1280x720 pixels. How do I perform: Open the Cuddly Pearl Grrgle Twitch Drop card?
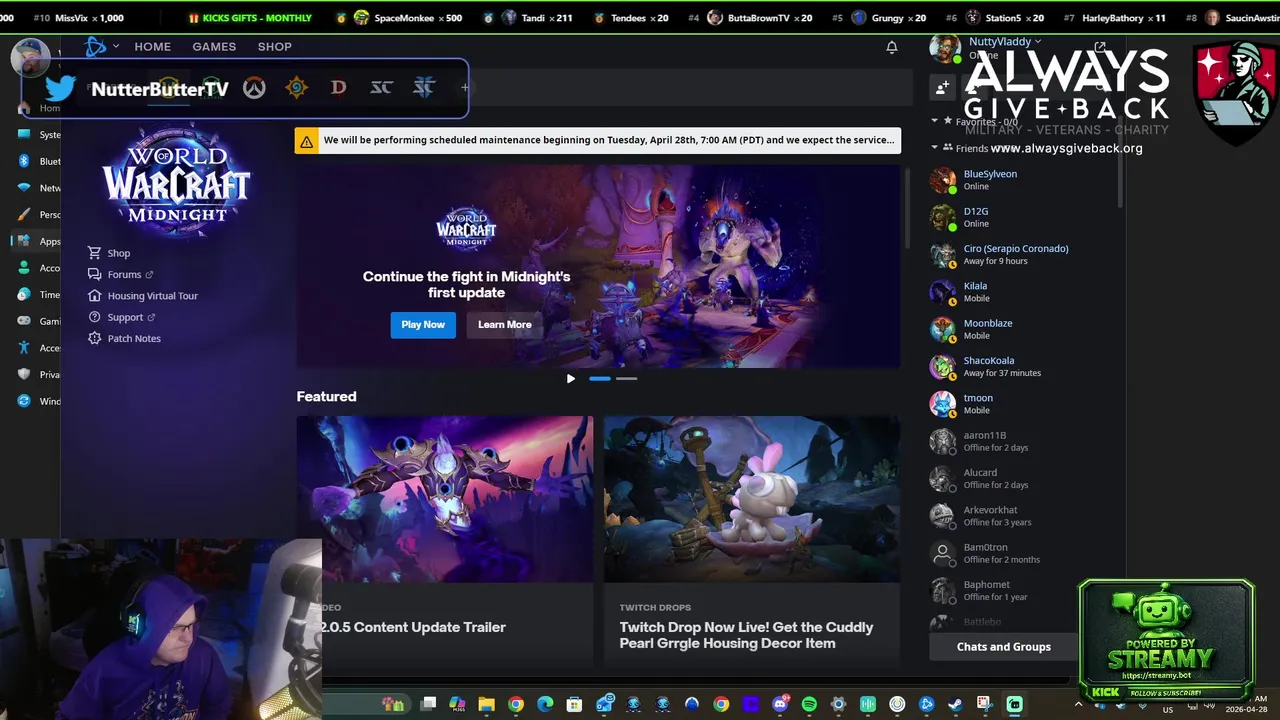[x=752, y=540]
